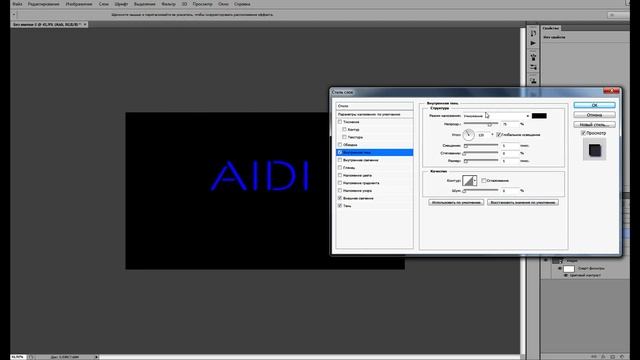Enable the Внутреннее свечение checkbox
Image resolution: width=640 pixels, height=360 pixels.
click(x=340, y=160)
